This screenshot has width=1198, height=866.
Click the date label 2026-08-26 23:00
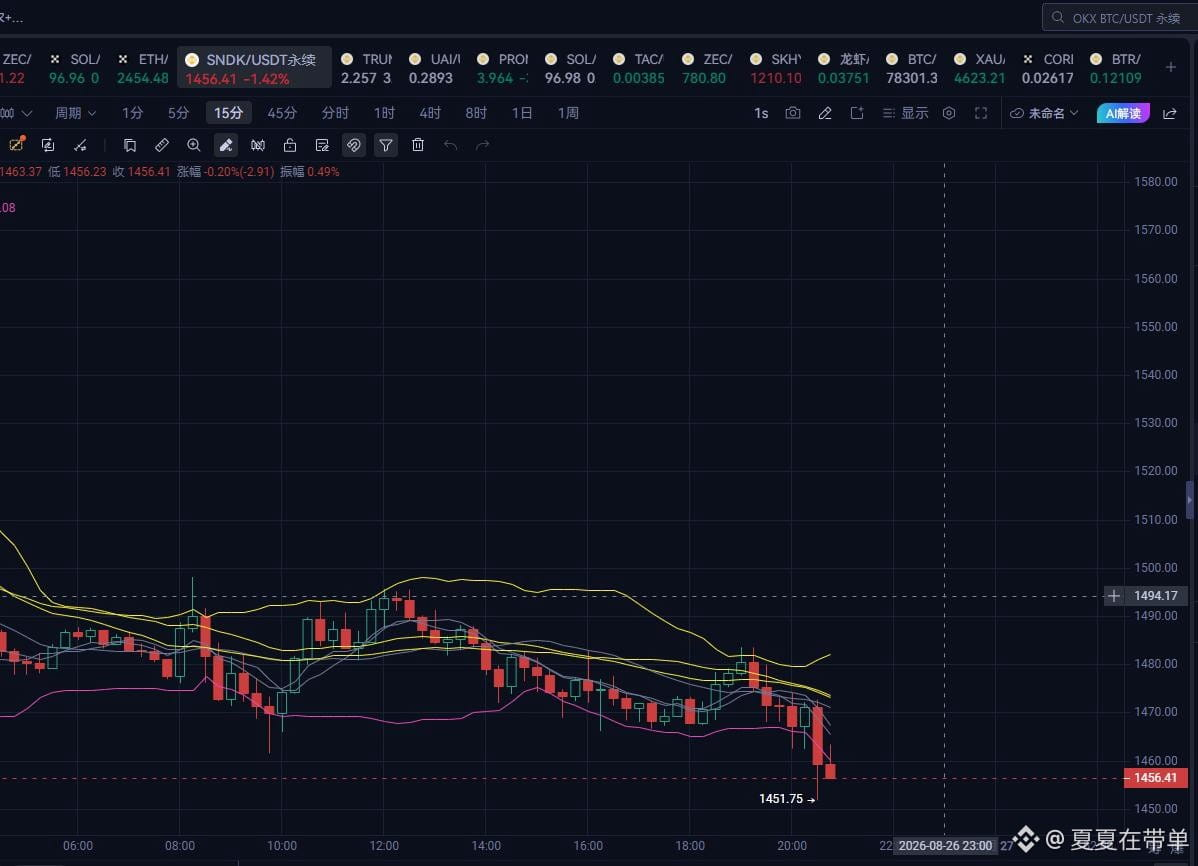click(x=945, y=845)
